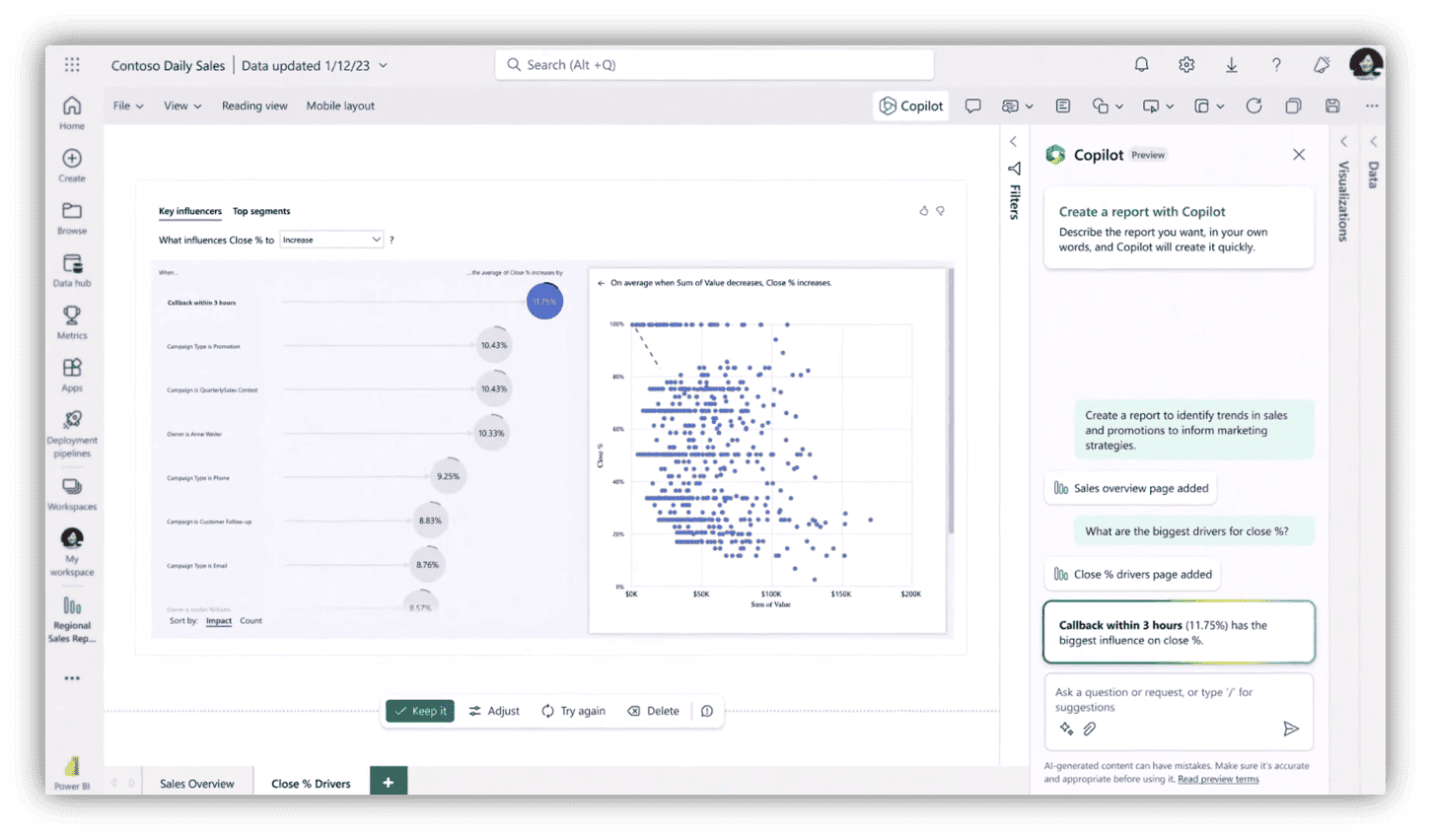Open Deployment pipelines

[72, 434]
